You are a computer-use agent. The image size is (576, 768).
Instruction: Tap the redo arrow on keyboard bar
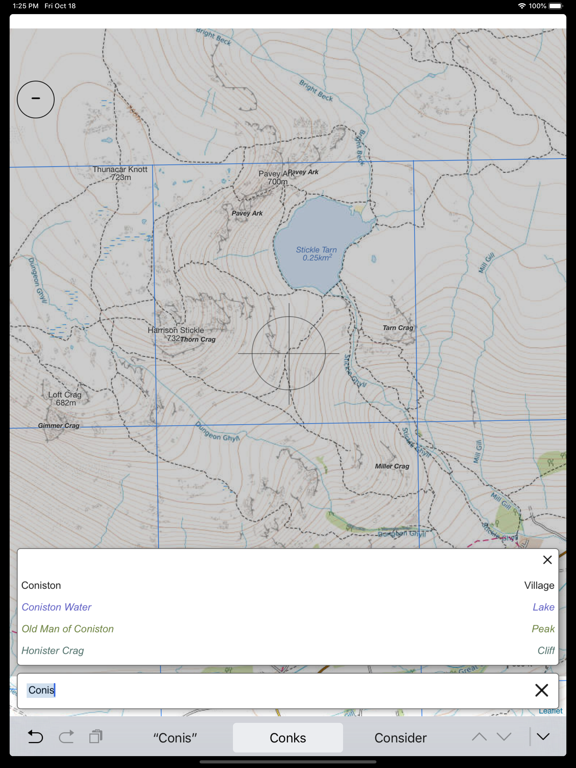pos(66,737)
